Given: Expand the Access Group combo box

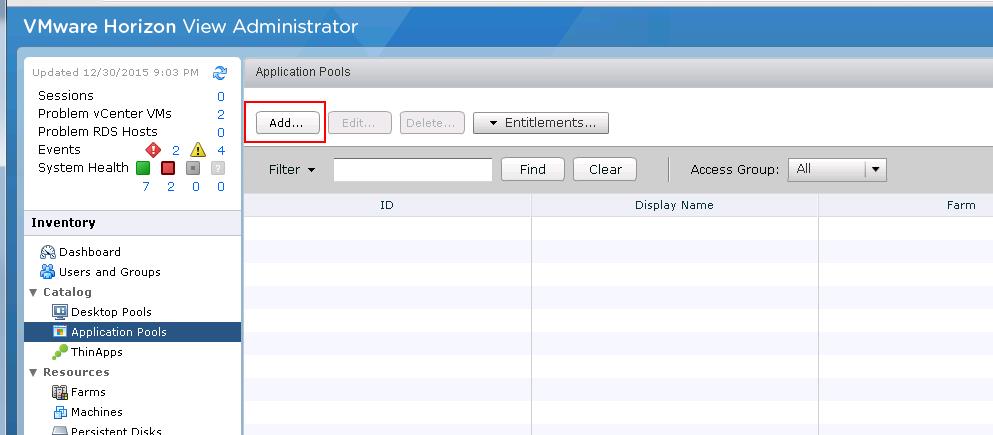Looking at the screenshot, I should (875, 170).
